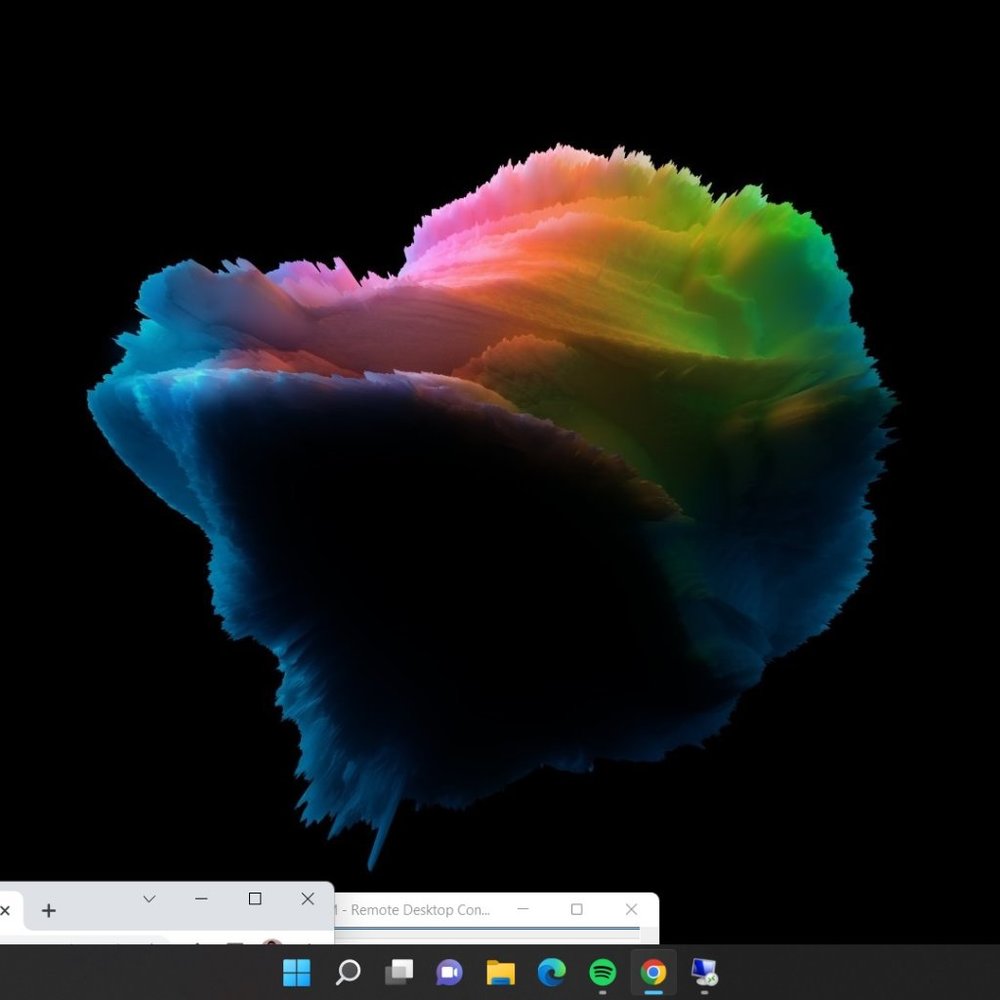The height and width of the screenshot is (1000, 1000).
Task: Minimize the Chrome window
Action: click(202, 899)
